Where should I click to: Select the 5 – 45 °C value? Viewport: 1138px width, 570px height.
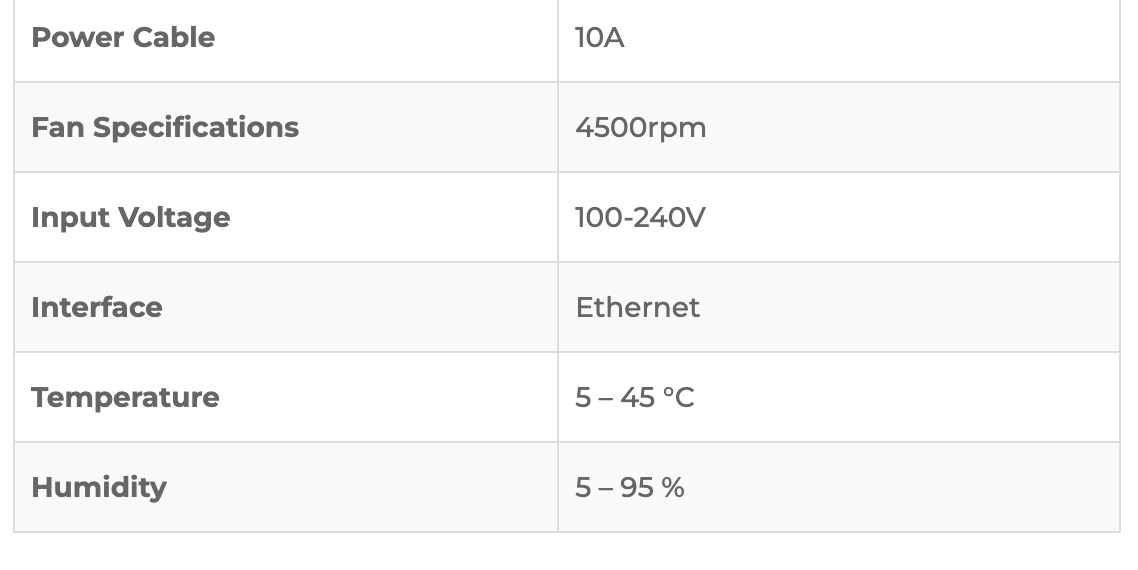pyautogui.click(x=634, y=397)
